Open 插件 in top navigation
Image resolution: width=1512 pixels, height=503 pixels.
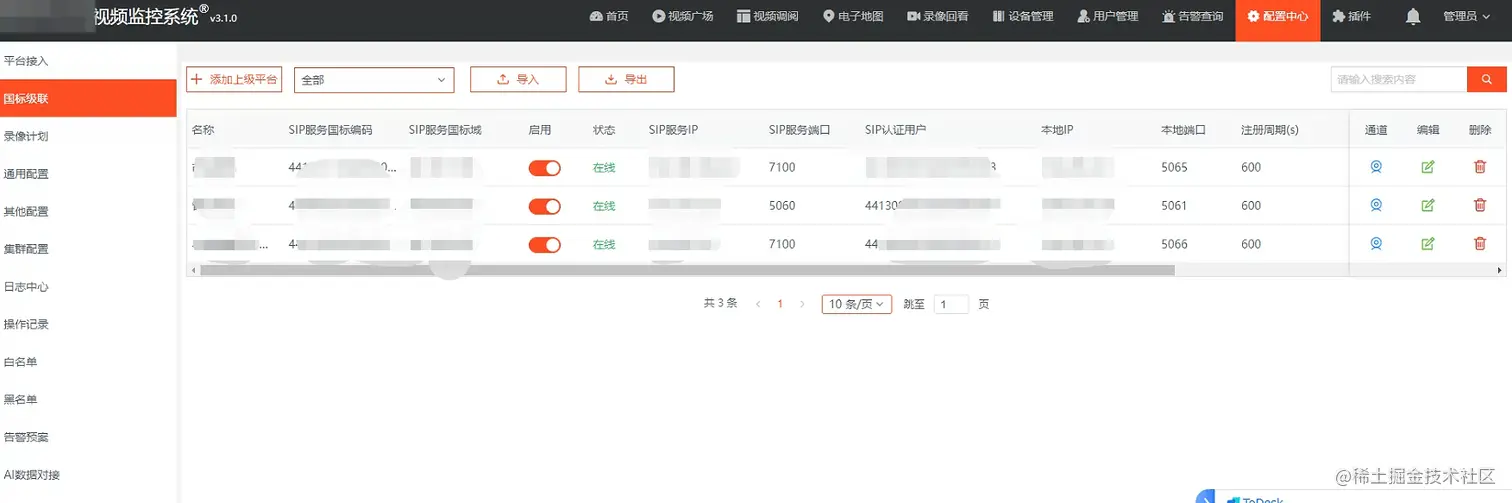(x=1351, y=17)
